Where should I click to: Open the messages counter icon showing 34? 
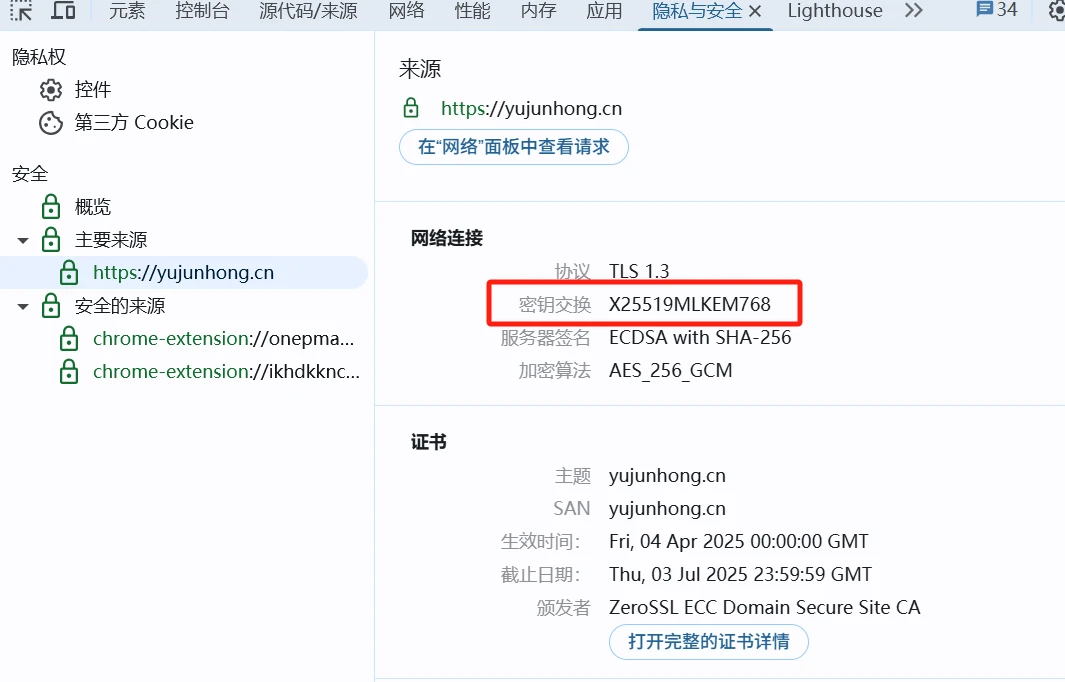click(x=996, y=10)
